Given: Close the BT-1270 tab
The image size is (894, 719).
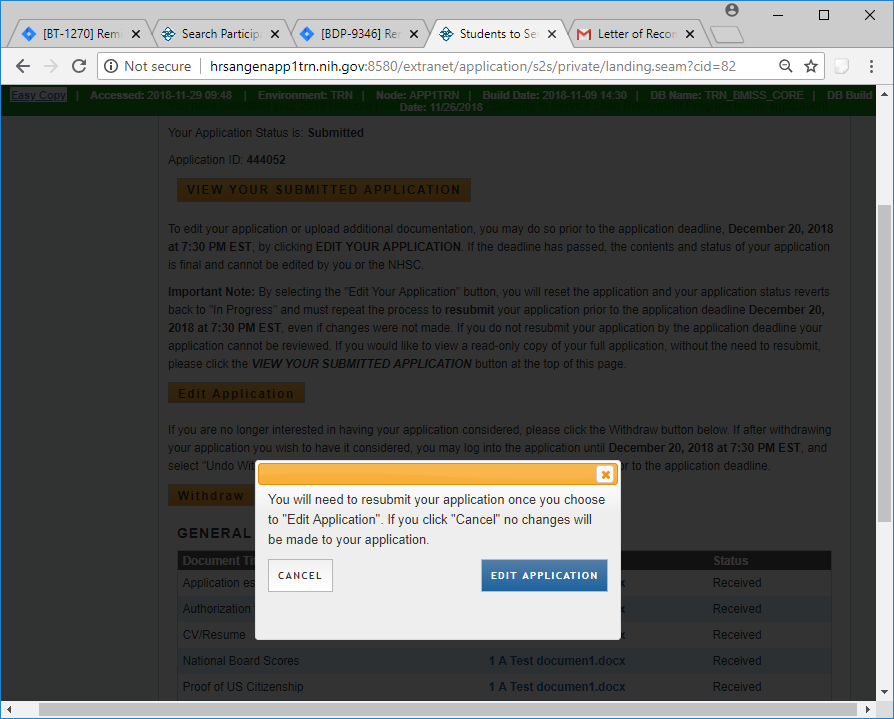Looking at the screenshot, I should tap(136, 34).
